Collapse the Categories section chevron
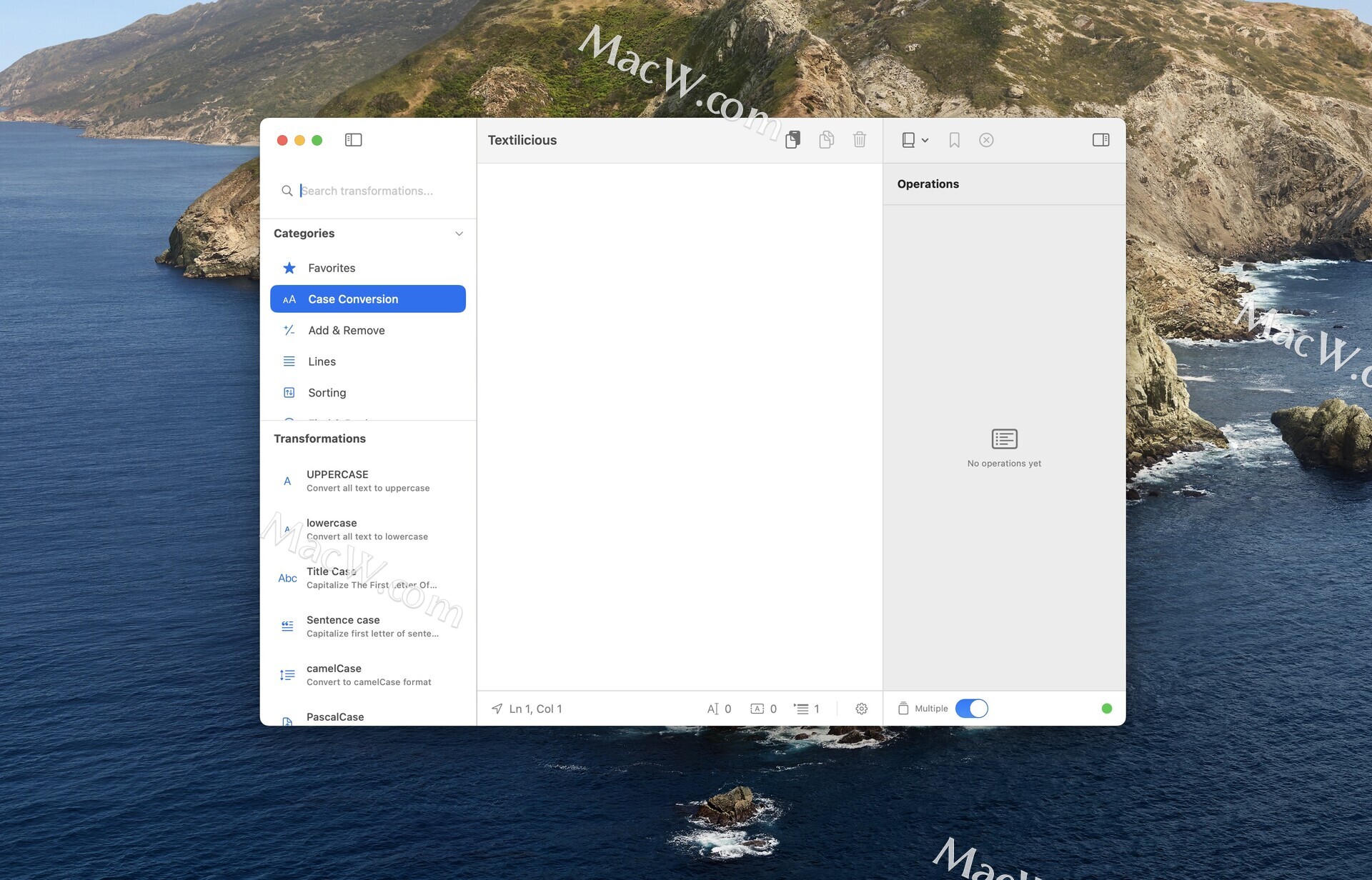 [x=459, y=234]
